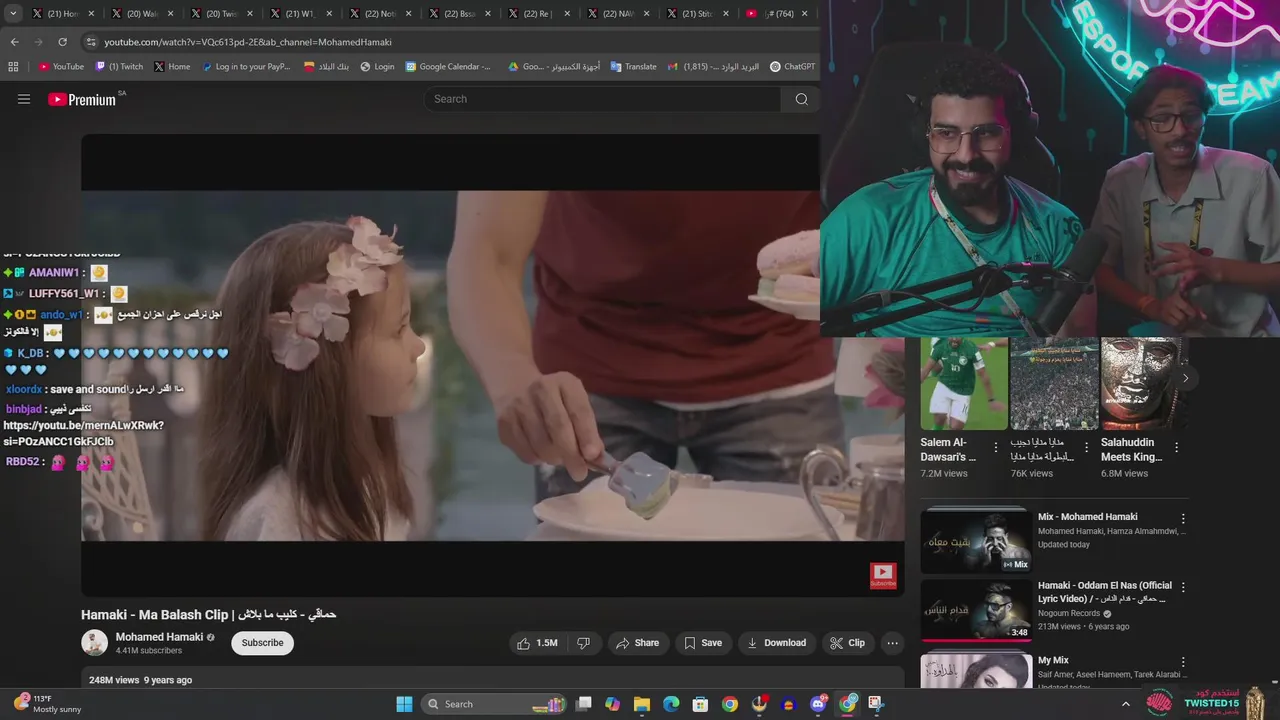Create a Clip of the video
The image size is (1280, 720).
848,643
